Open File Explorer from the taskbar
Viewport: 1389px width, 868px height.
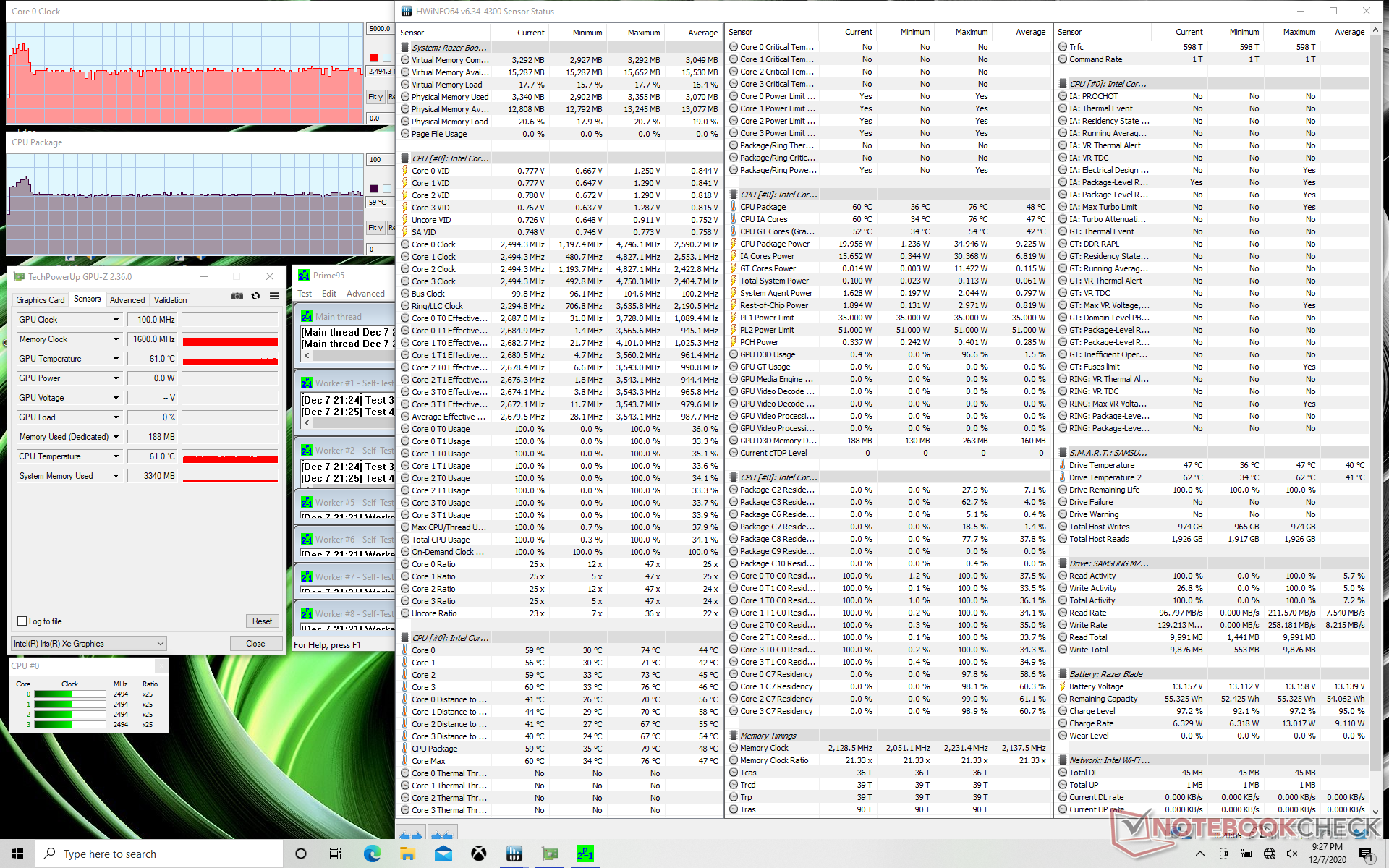point(407,854)
